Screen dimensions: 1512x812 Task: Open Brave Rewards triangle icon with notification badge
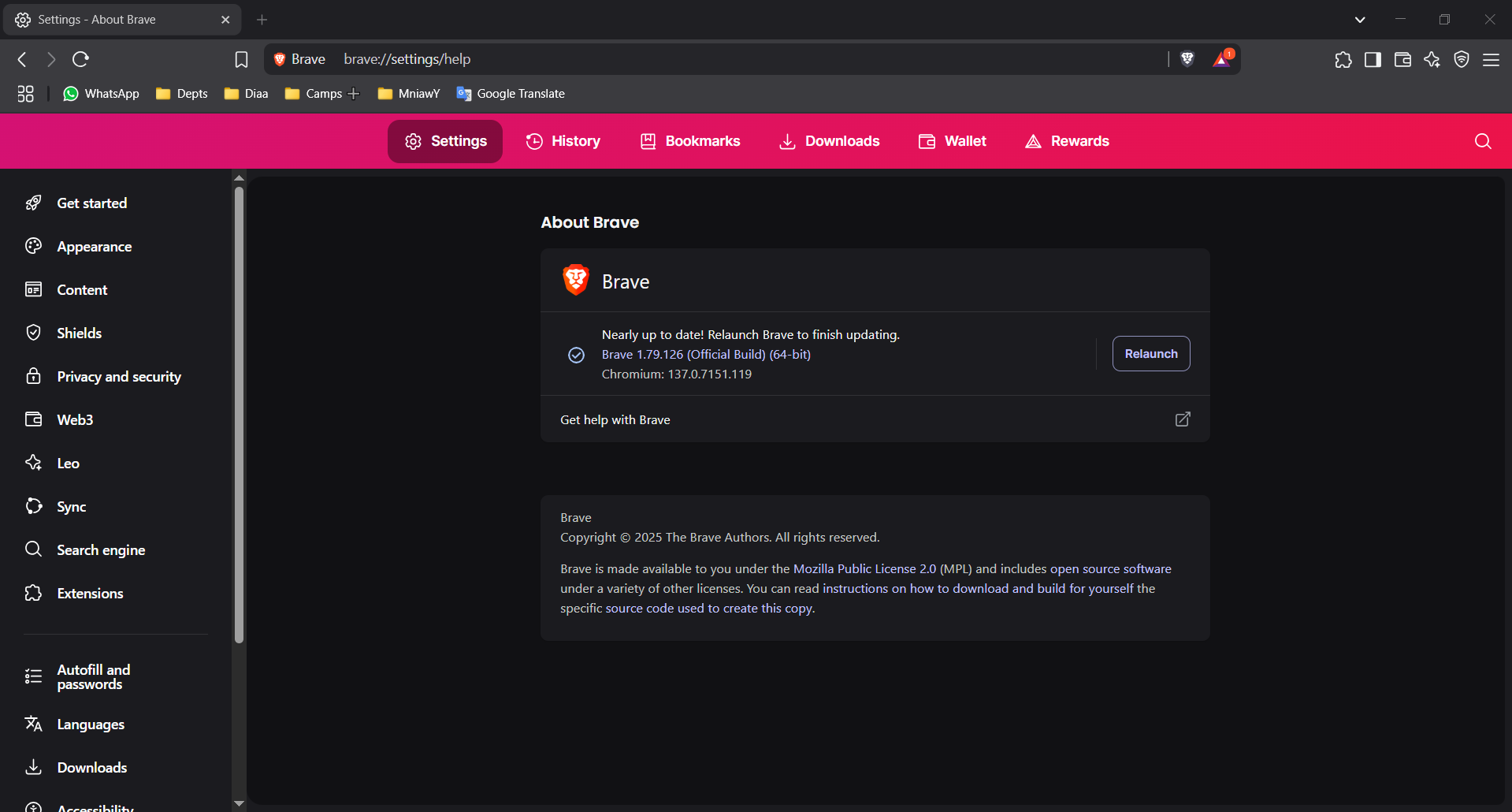click(x=1222, y=59)
